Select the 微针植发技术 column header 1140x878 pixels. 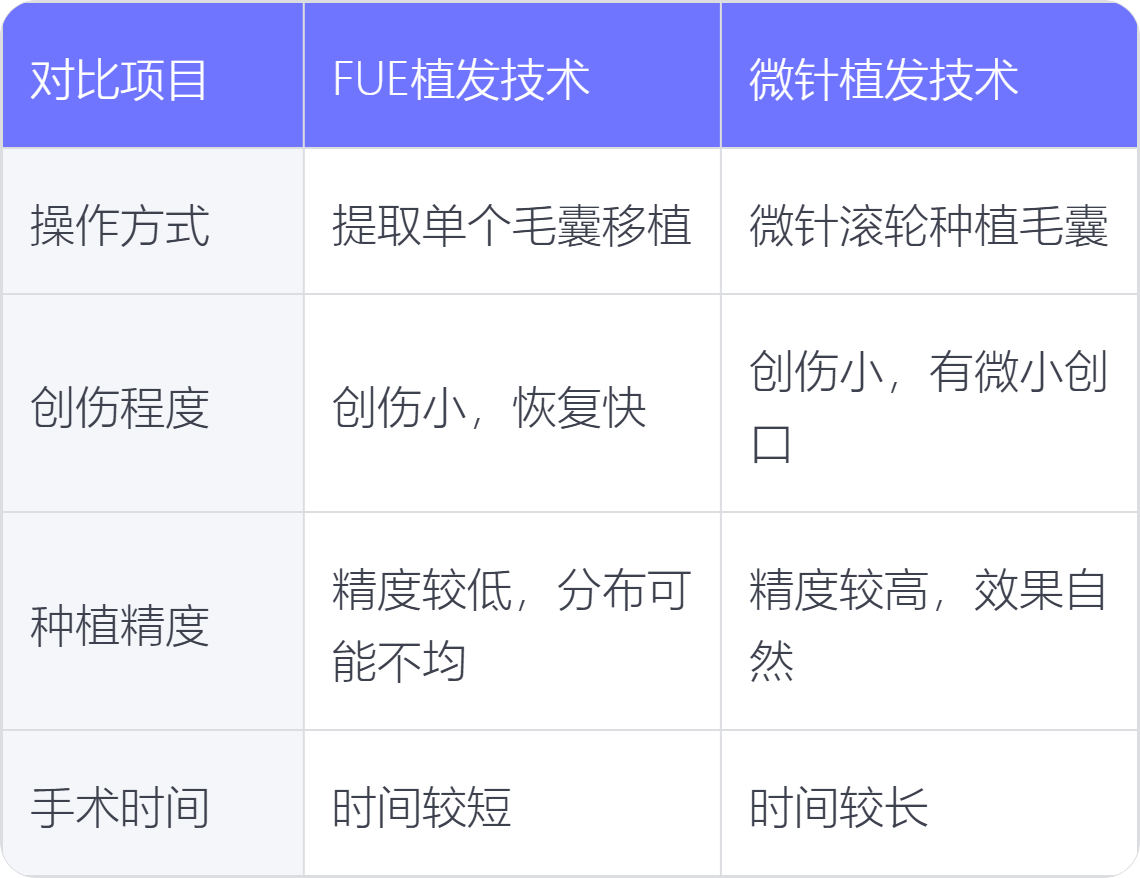click(929, 76)
